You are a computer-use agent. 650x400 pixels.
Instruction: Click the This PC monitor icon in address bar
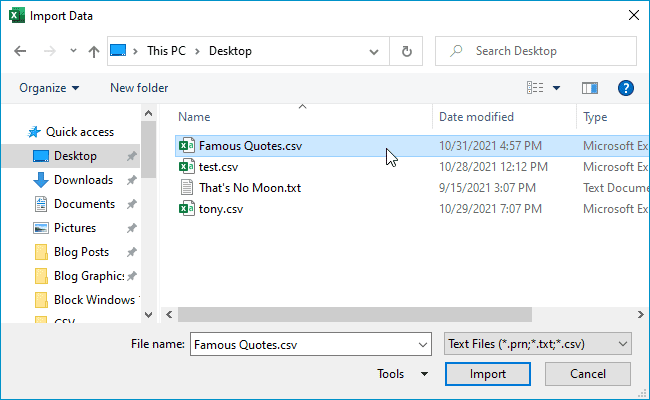118,51
